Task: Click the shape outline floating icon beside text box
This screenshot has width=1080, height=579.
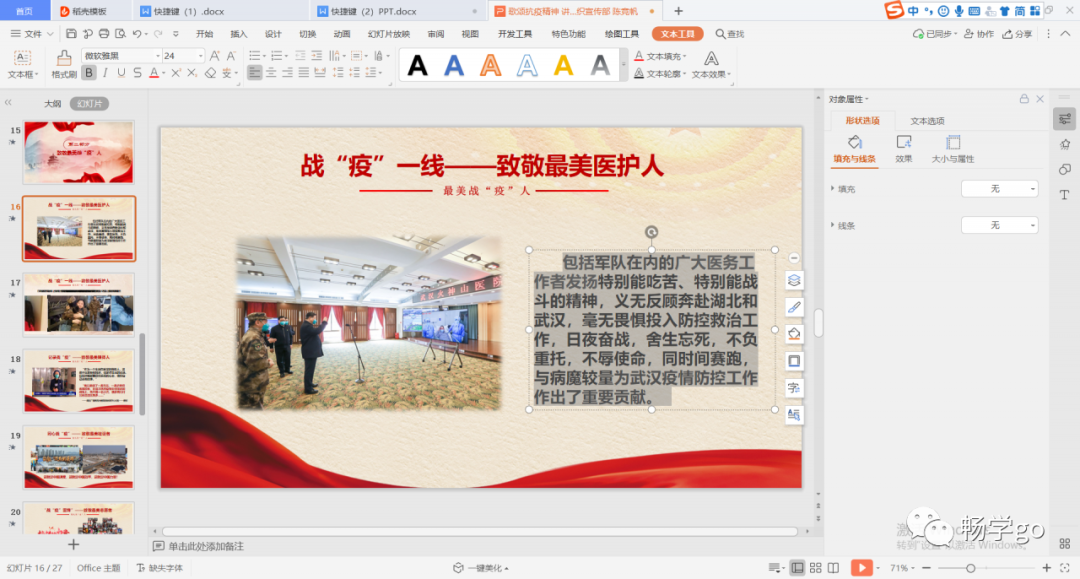Action: tap(794, 361)
